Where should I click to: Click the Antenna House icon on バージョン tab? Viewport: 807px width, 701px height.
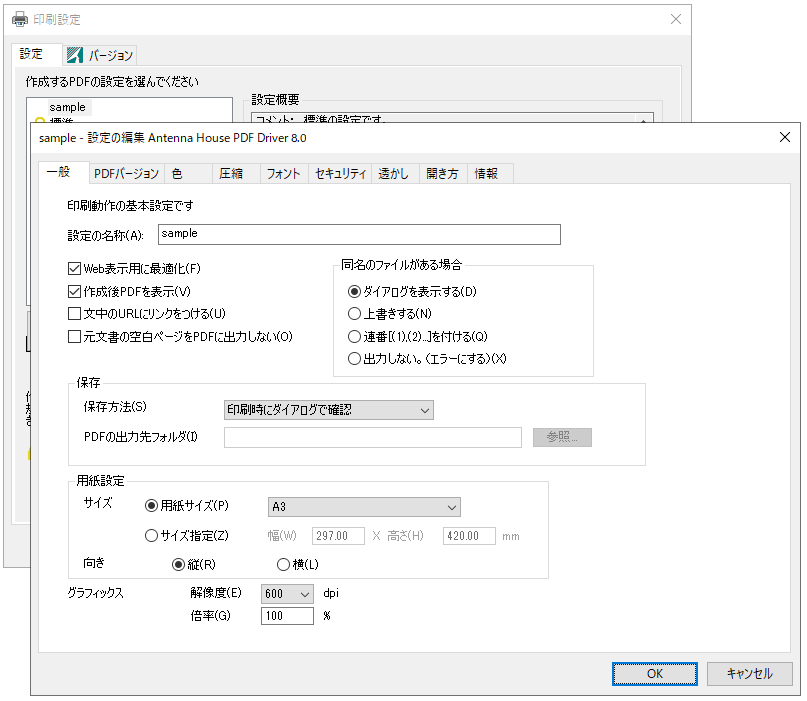coord(75,55)
